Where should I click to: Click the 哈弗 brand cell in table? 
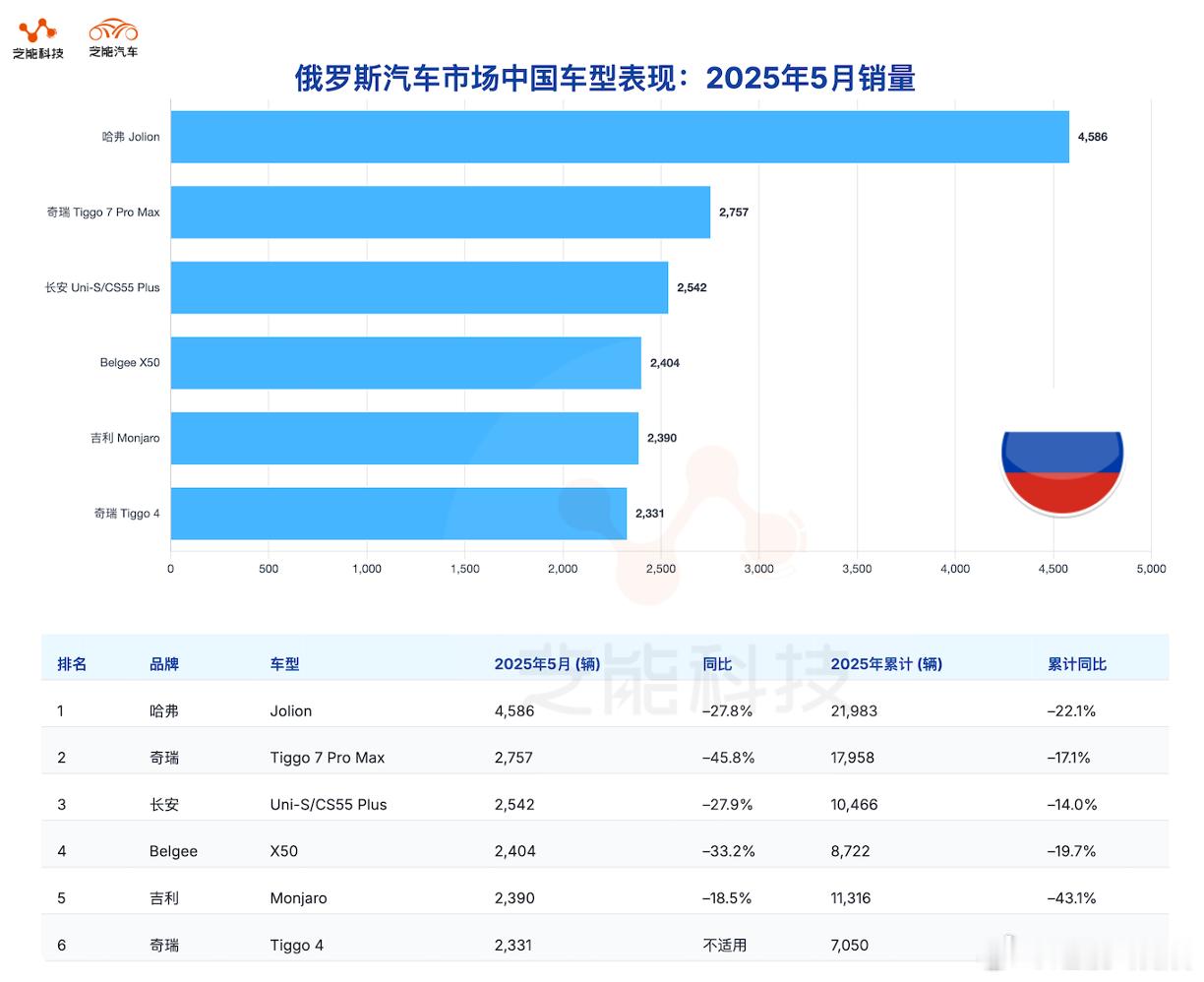coord(164,710)
